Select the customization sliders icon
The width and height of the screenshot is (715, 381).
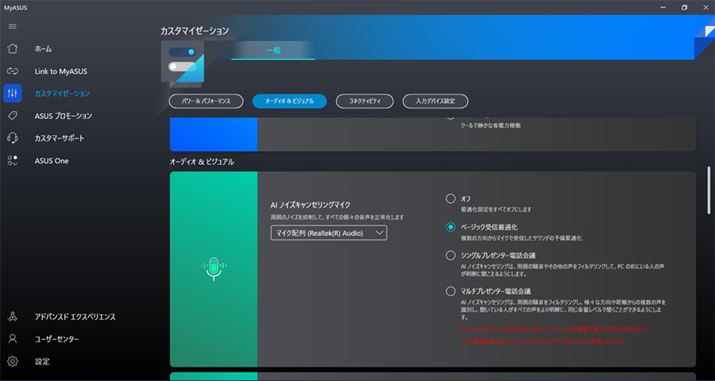click(x=12, y=93)
